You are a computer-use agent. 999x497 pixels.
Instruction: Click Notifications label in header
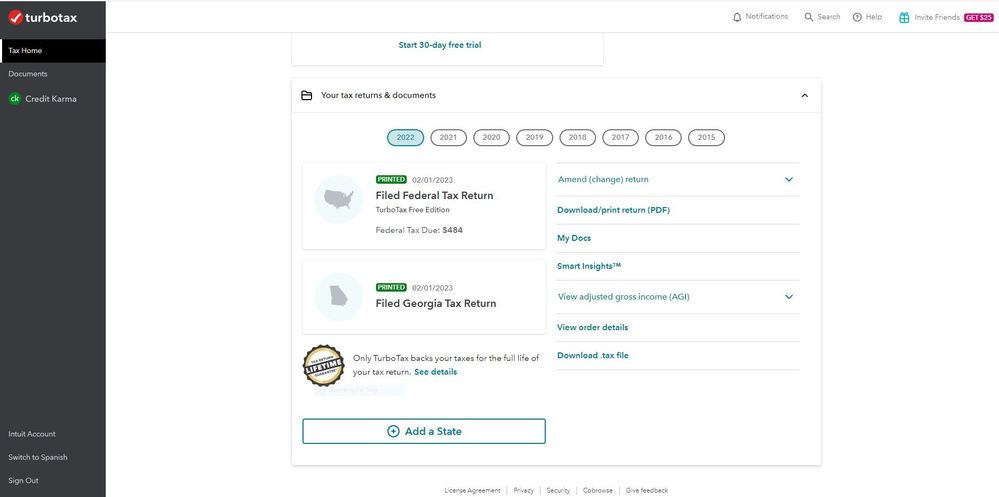coord(766,17)
